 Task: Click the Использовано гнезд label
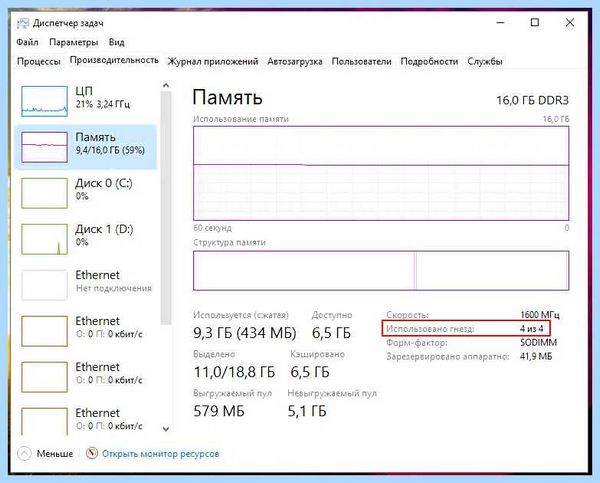click(x=430, y=329)
